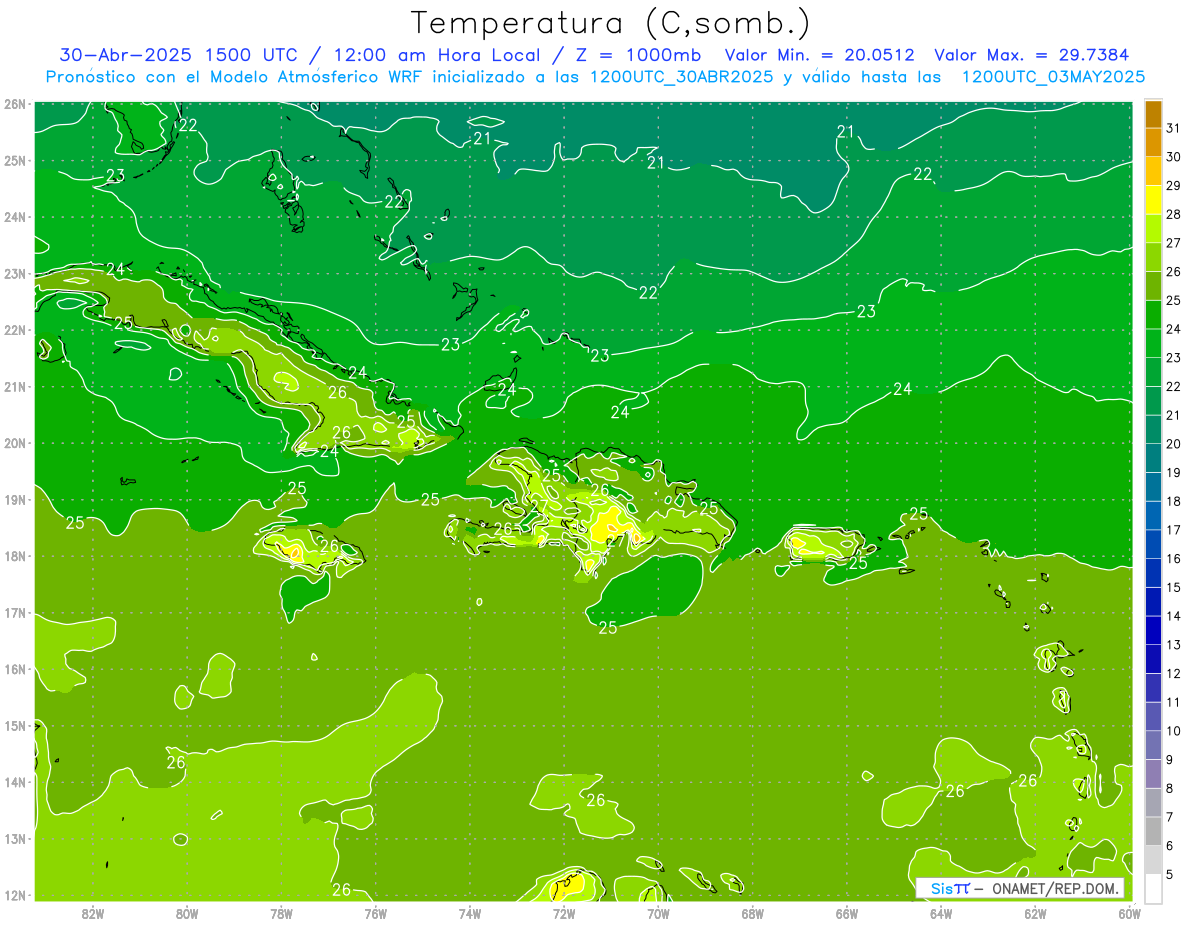Click the "64W" longitude axis label
This screenshot has width=1200, height=927.
point(941,913)
